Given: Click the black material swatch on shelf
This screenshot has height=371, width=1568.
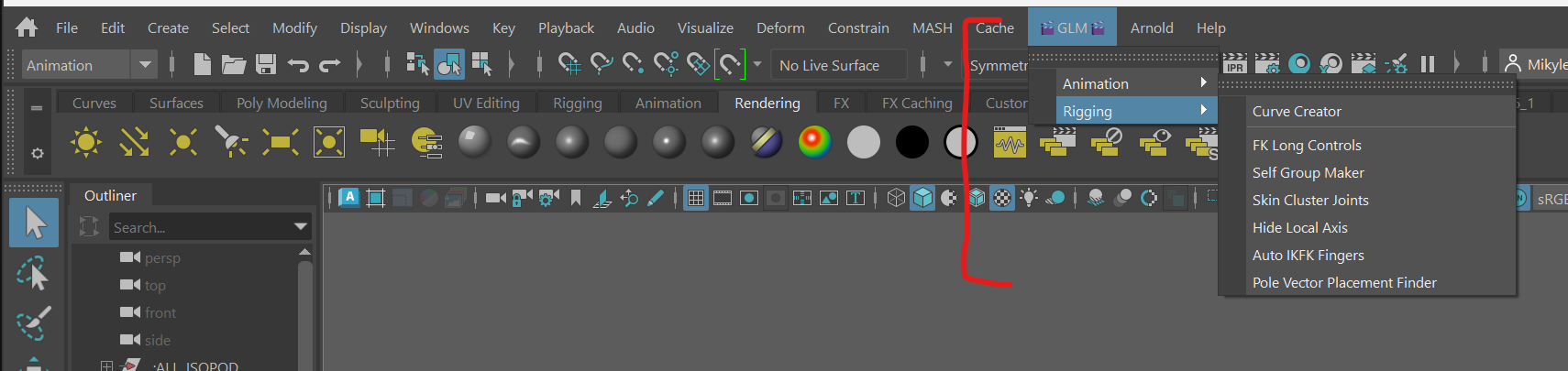Looking at the screenshot, I should click(911, 142).
